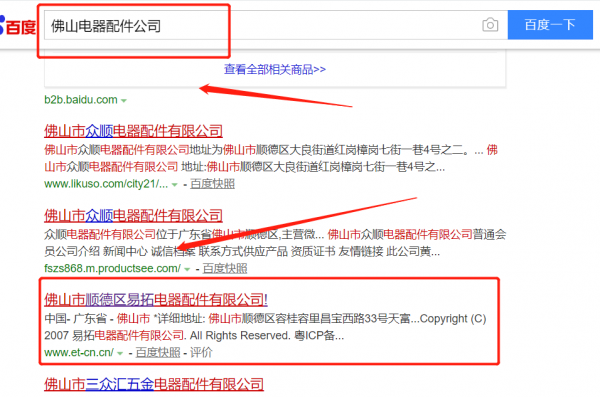
Task: Open 查看全部相关商品>> link
Action: coord(275,69)
